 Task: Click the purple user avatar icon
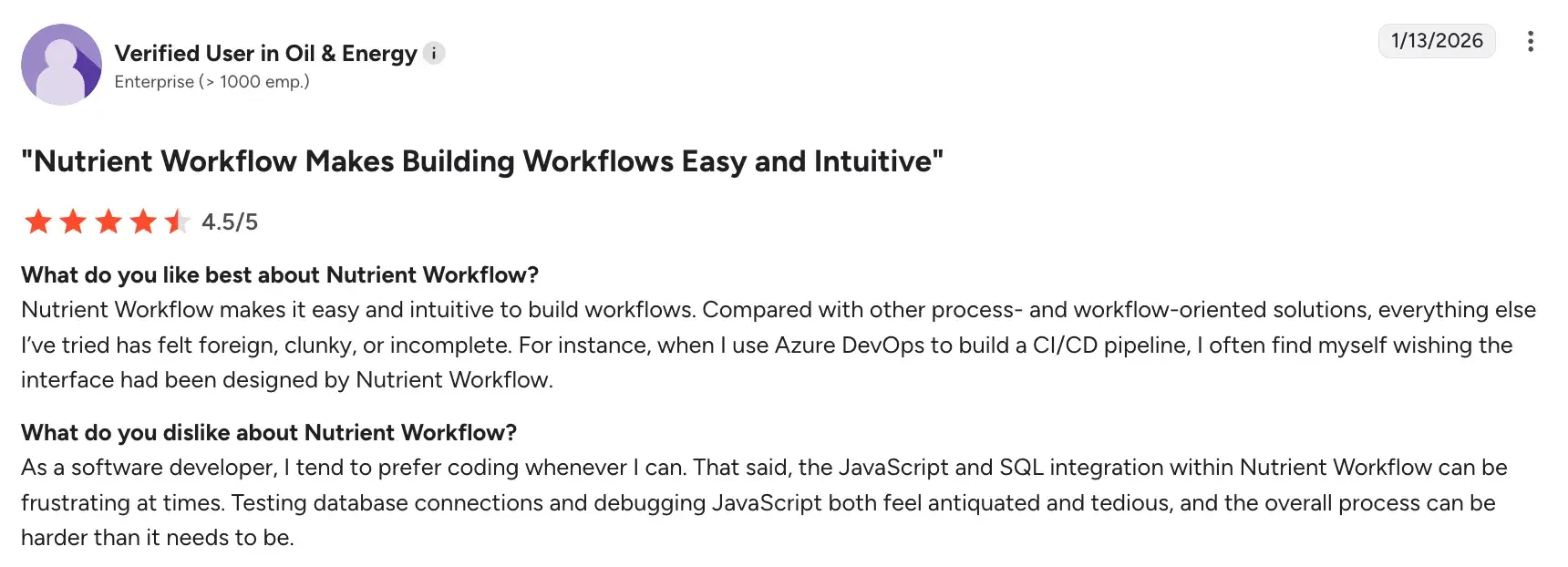click(x=61, y=65)
